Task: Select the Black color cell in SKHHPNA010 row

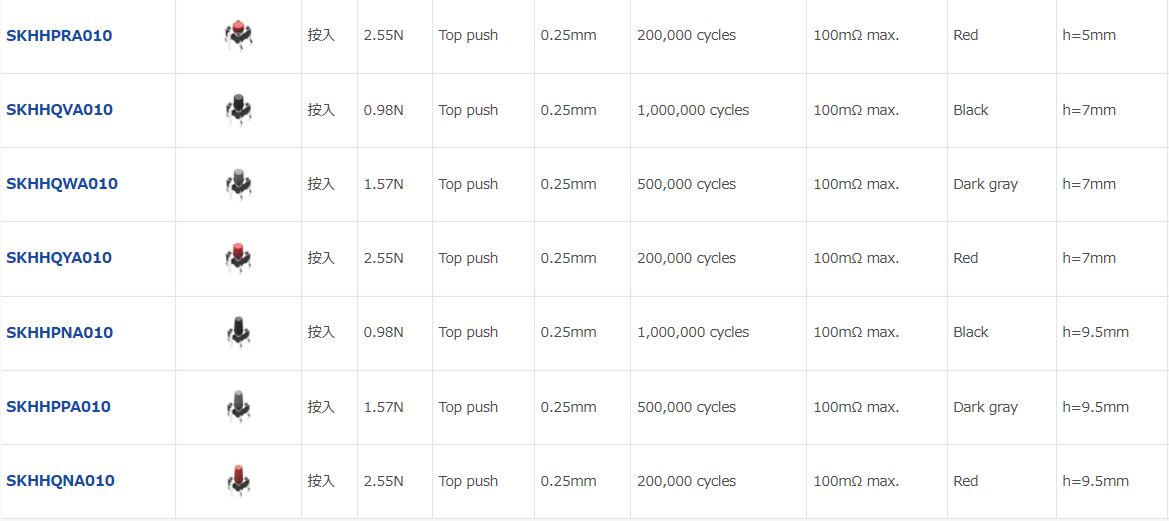Action: [1002, 332]
